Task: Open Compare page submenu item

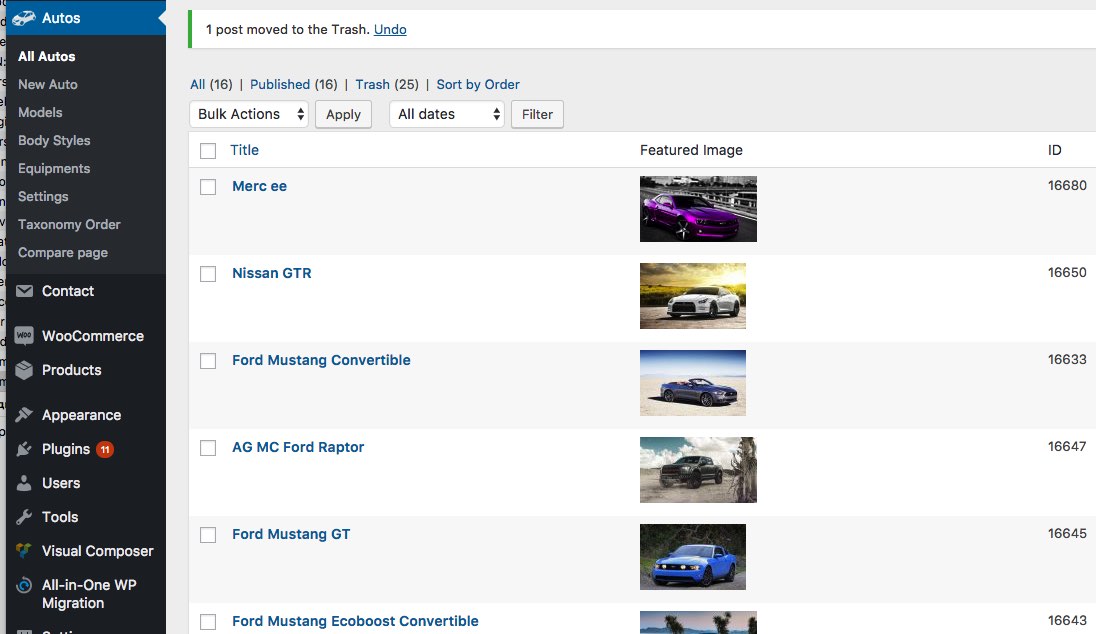Action: pyautogui.click(x=63, y=252)
